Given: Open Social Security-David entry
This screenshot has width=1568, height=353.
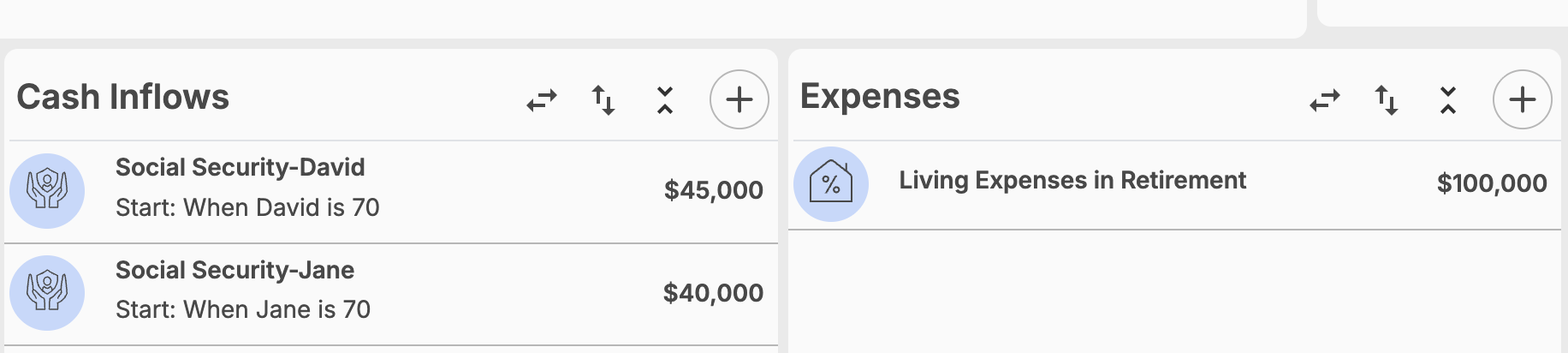Looking at the screenshot, I should tap(391, 192).
